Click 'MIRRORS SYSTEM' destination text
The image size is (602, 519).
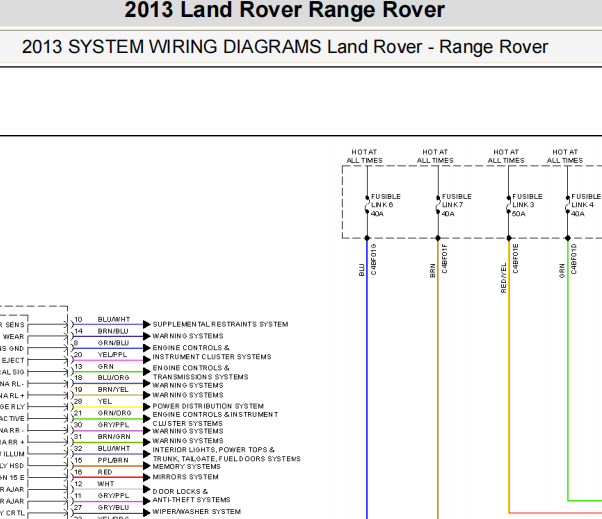click(185, 477)
